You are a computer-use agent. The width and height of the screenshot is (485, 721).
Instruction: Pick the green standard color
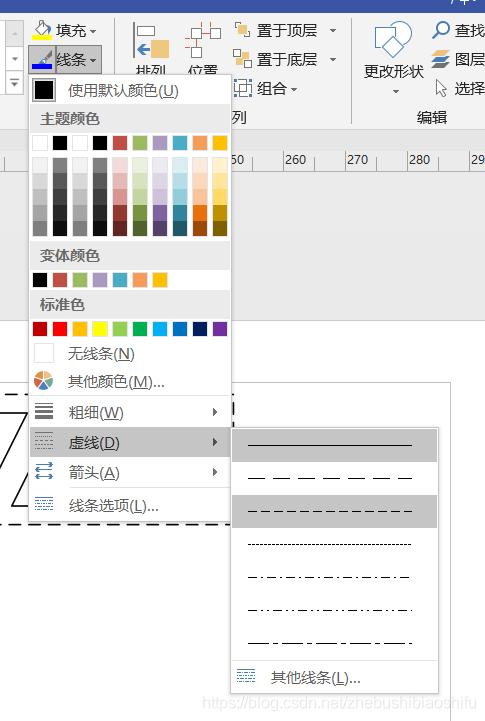[140, 329]
